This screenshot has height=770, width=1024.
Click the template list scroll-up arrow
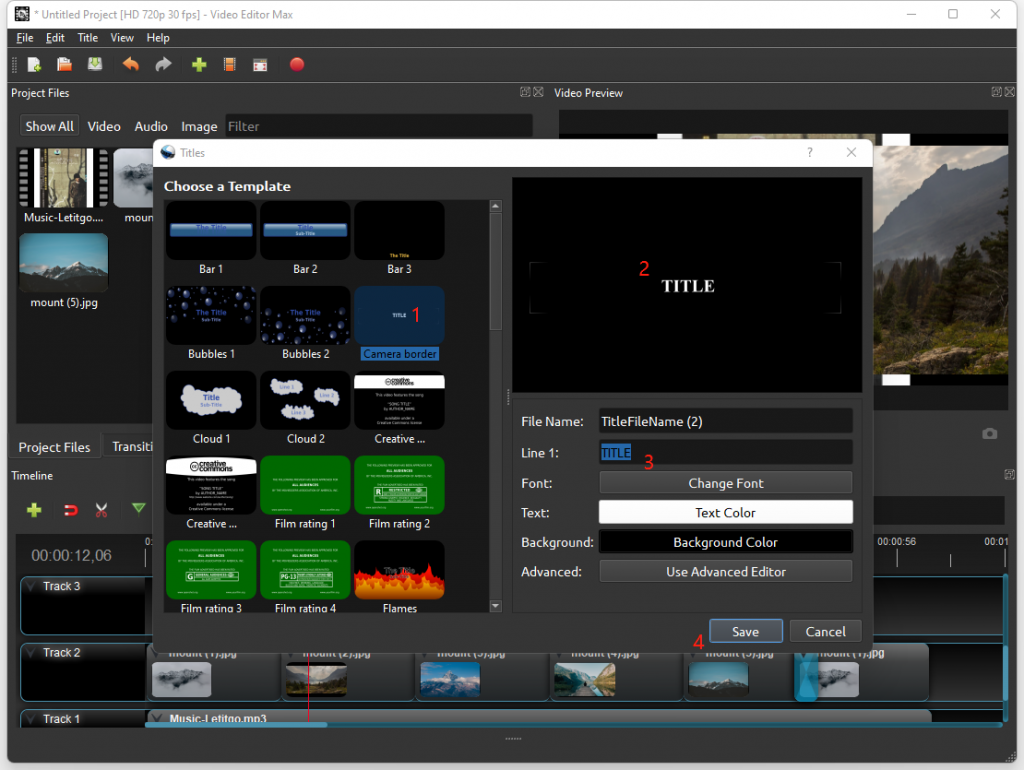point(496,206)
